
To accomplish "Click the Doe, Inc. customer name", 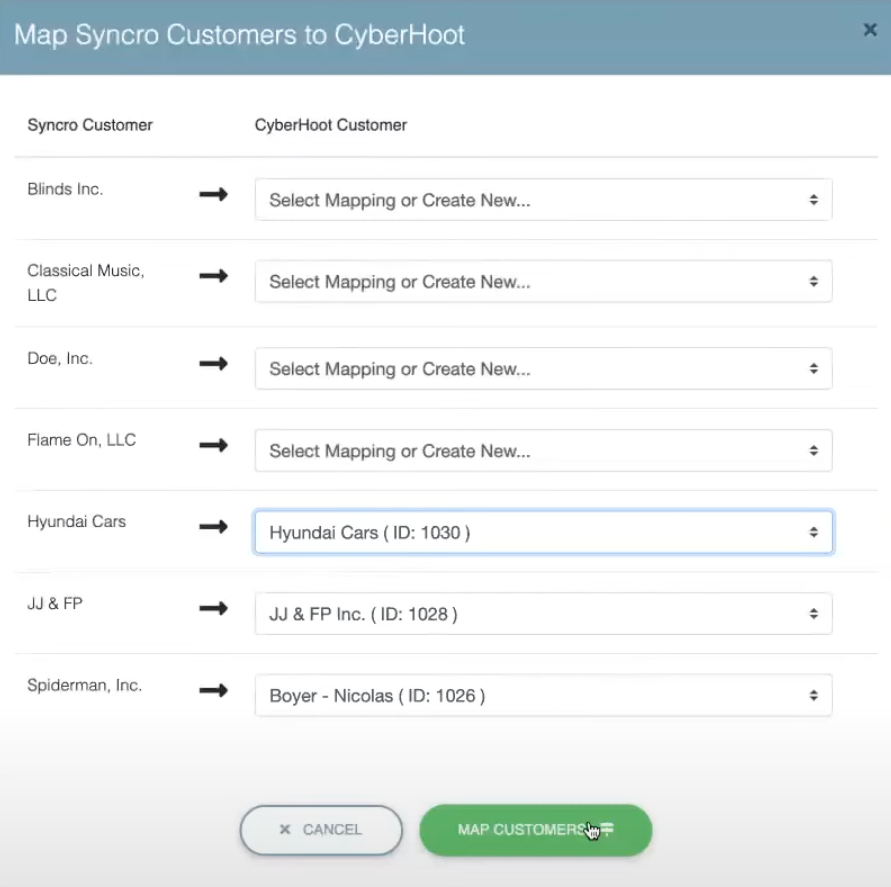I will tap(60, 359).
